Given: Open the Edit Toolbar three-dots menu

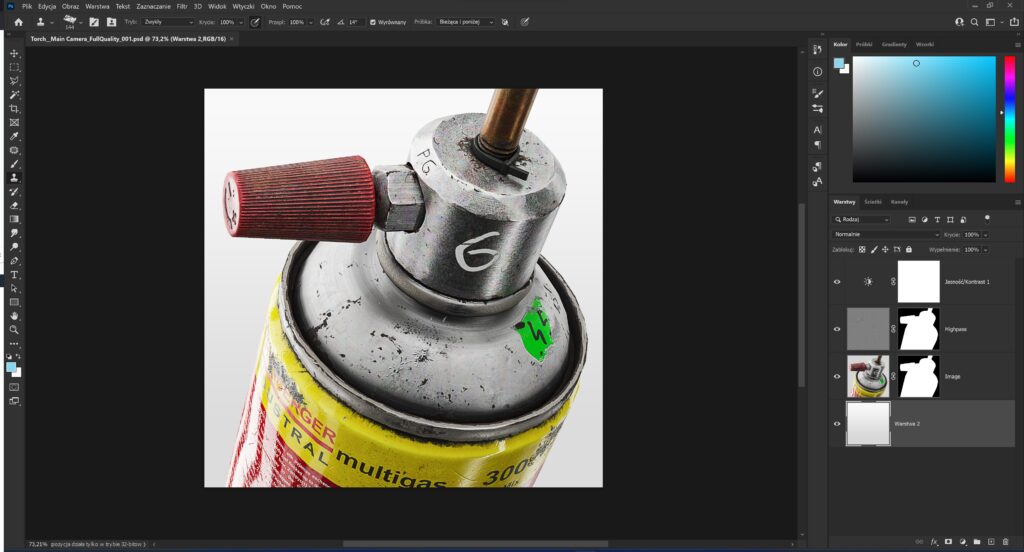Looking at the screenshot, I should coord(14,344).
